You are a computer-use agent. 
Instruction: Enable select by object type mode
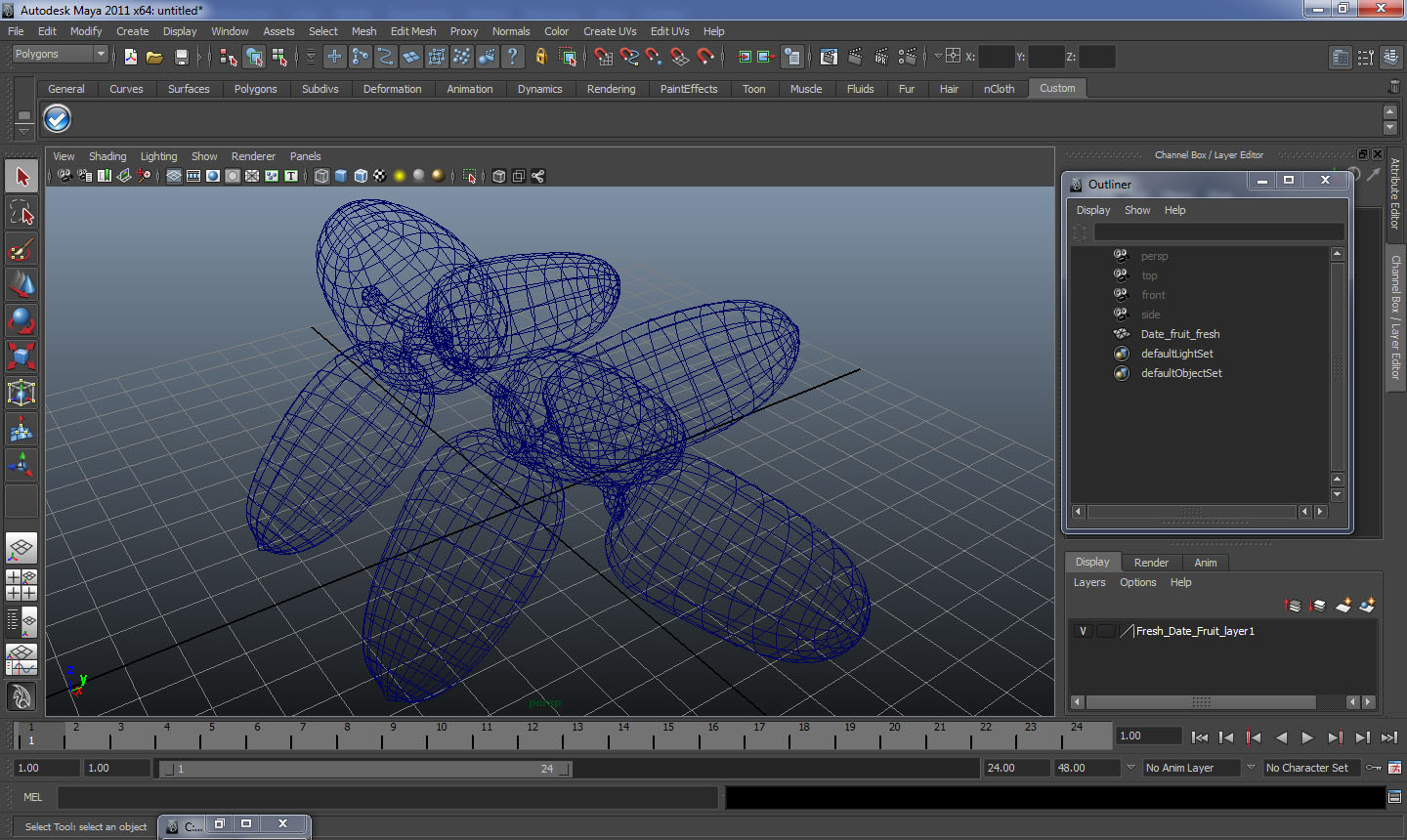tap(254, 57)
